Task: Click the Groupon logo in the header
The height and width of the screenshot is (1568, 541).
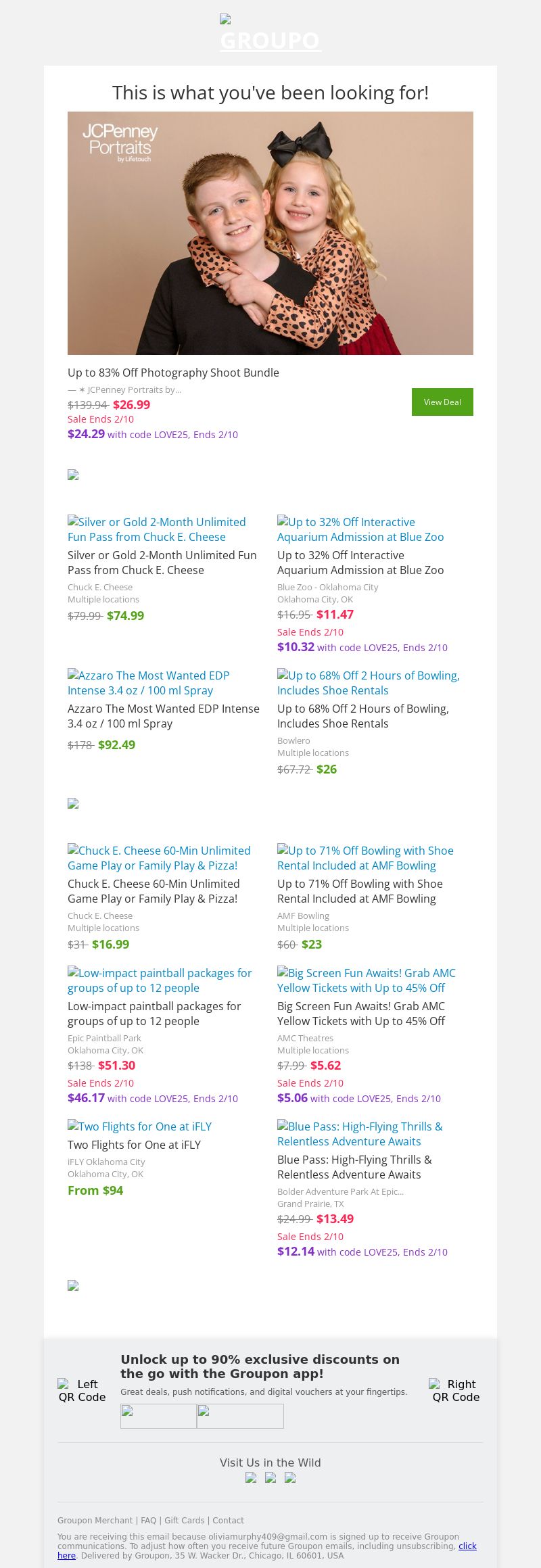Action: [x=270, y=34]
